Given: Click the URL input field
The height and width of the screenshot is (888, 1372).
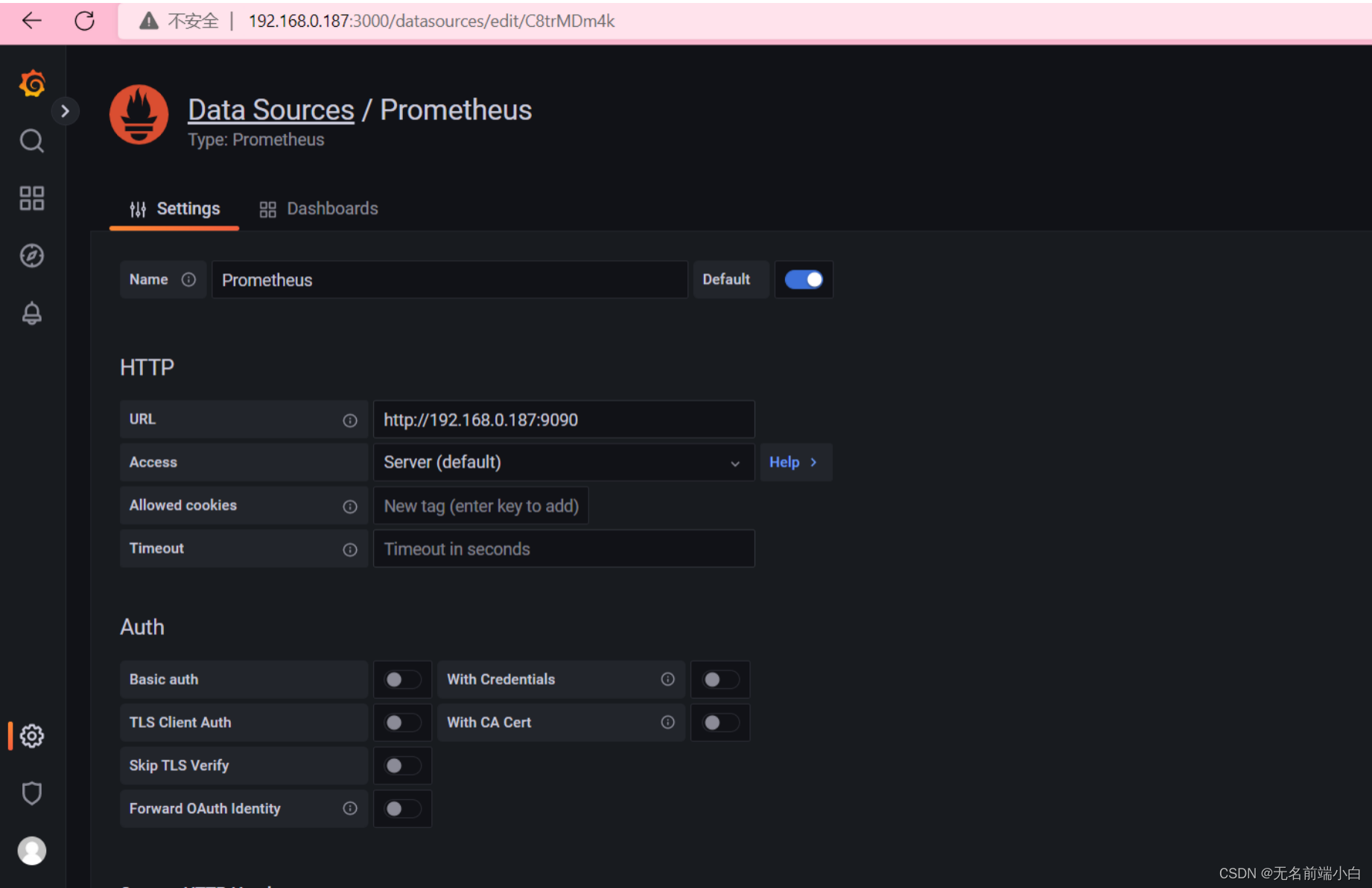Looking at the screenshot, I should 564,419.
